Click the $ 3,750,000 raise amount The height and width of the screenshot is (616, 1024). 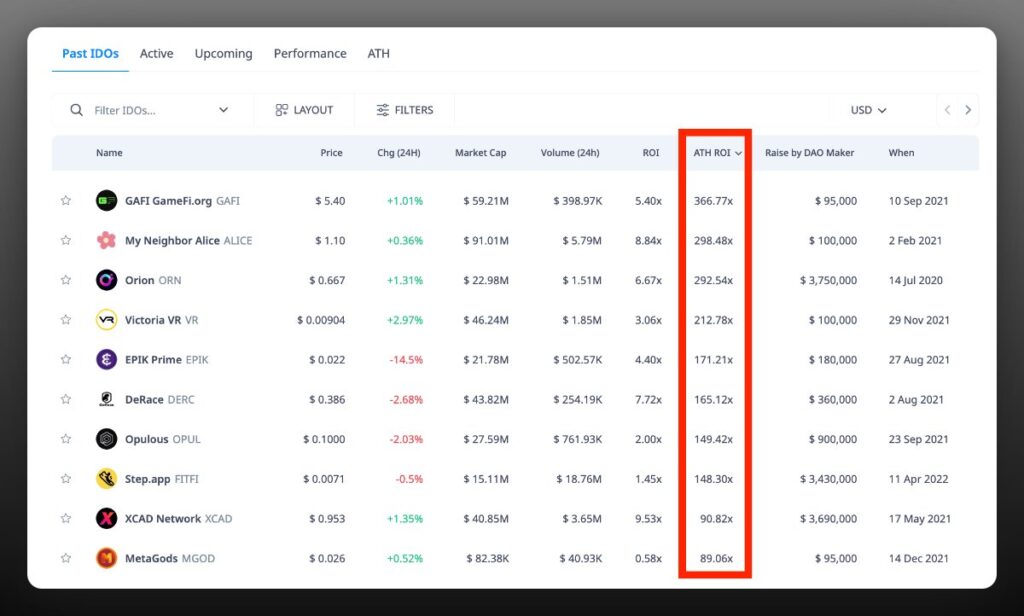pyautogui.click(x=828, y=280)
